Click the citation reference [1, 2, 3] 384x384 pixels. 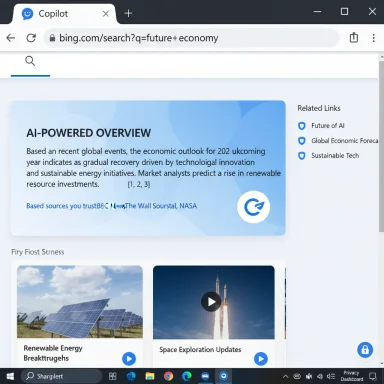coord(139,184)
